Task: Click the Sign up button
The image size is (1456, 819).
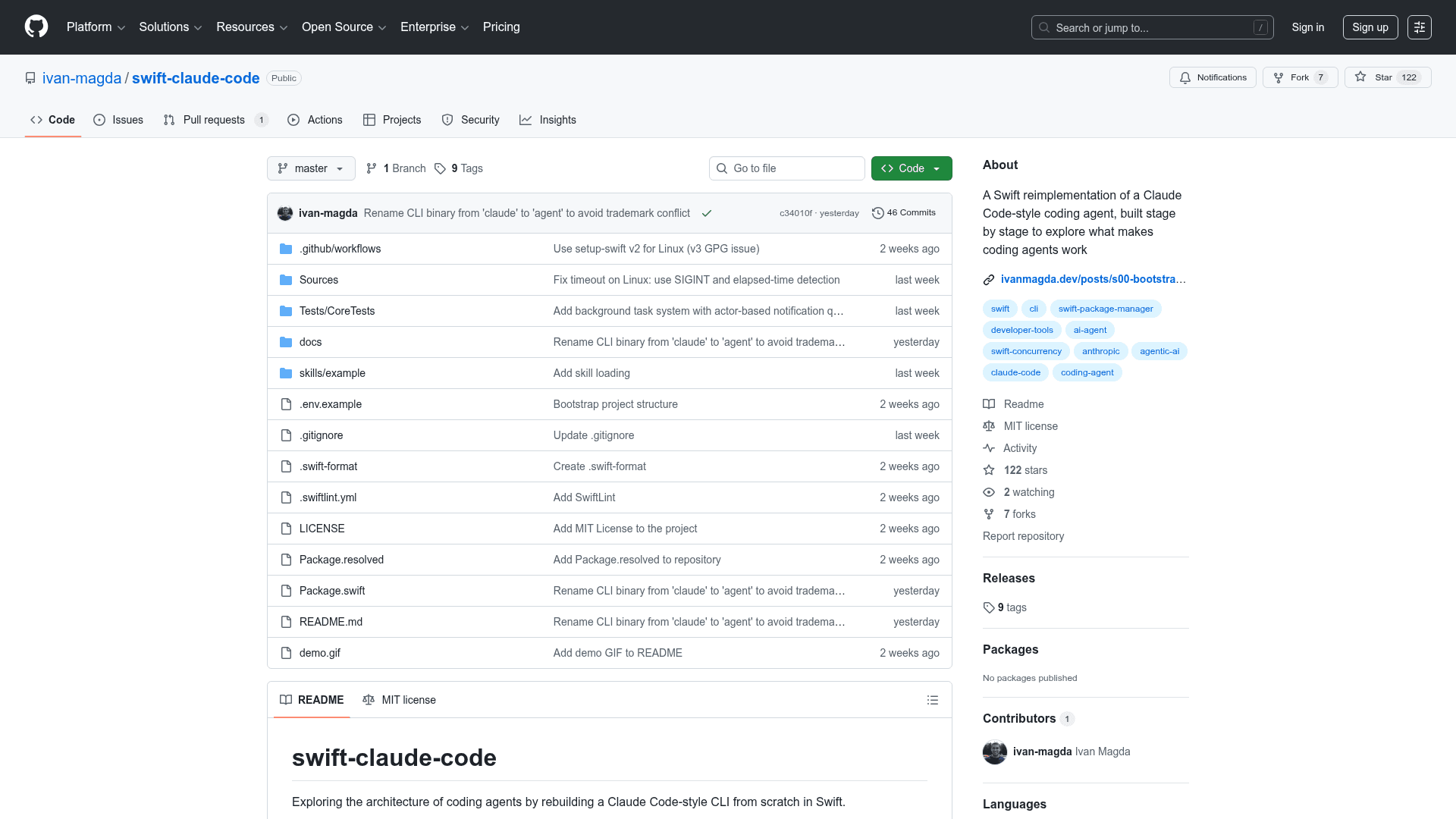Action: (1370, 27)
